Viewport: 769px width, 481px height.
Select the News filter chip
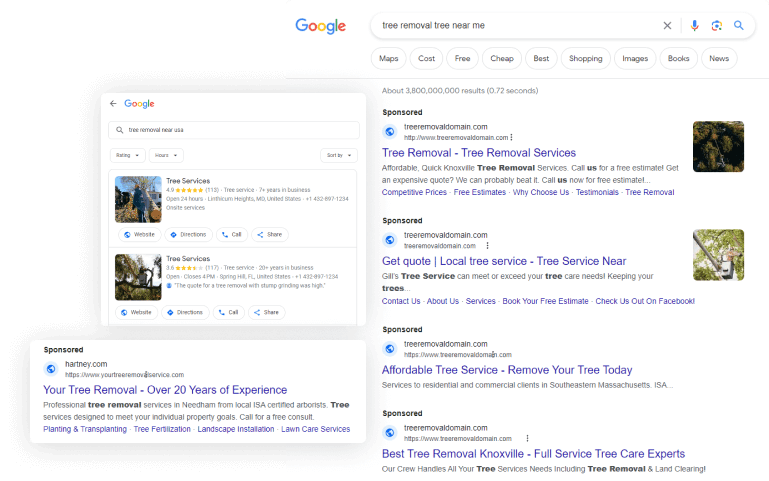tap(719, 58)
